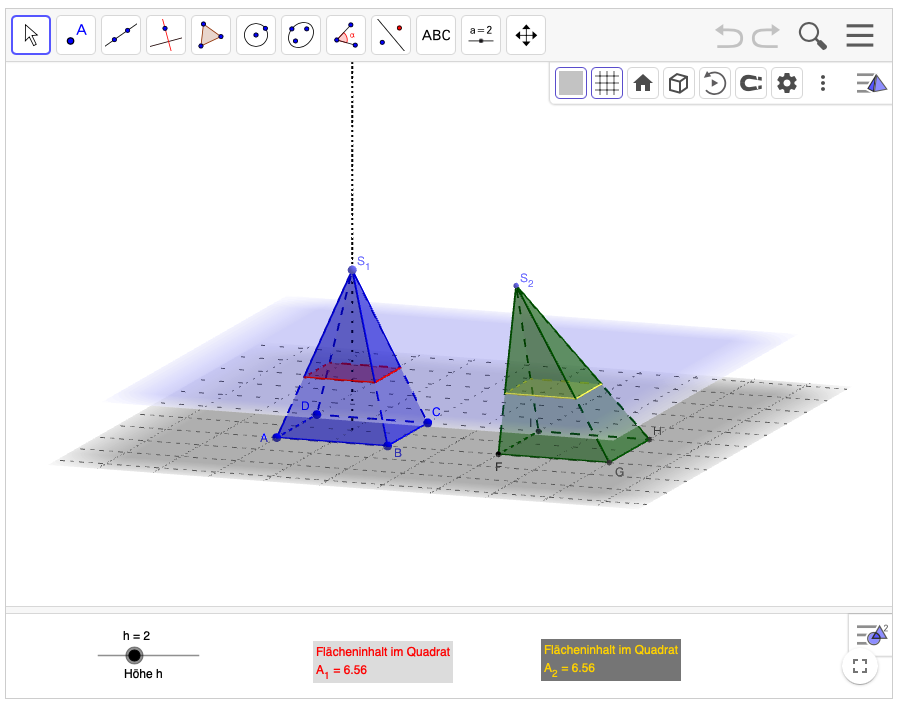
Task: Toggle the gray plane visibility
Action: 570,83
